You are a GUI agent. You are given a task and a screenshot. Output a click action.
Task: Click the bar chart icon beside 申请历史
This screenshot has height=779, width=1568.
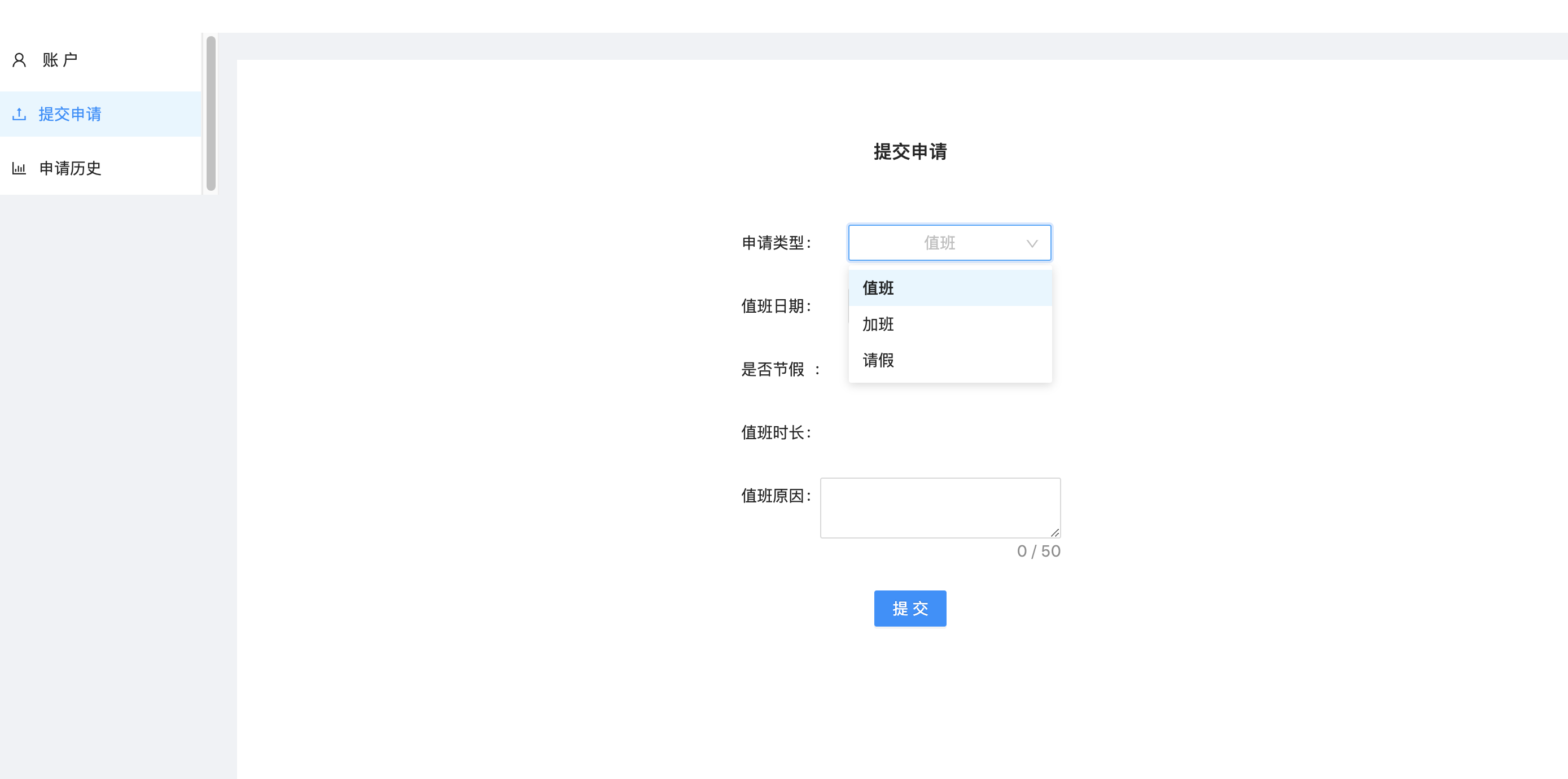coord(19,169)
